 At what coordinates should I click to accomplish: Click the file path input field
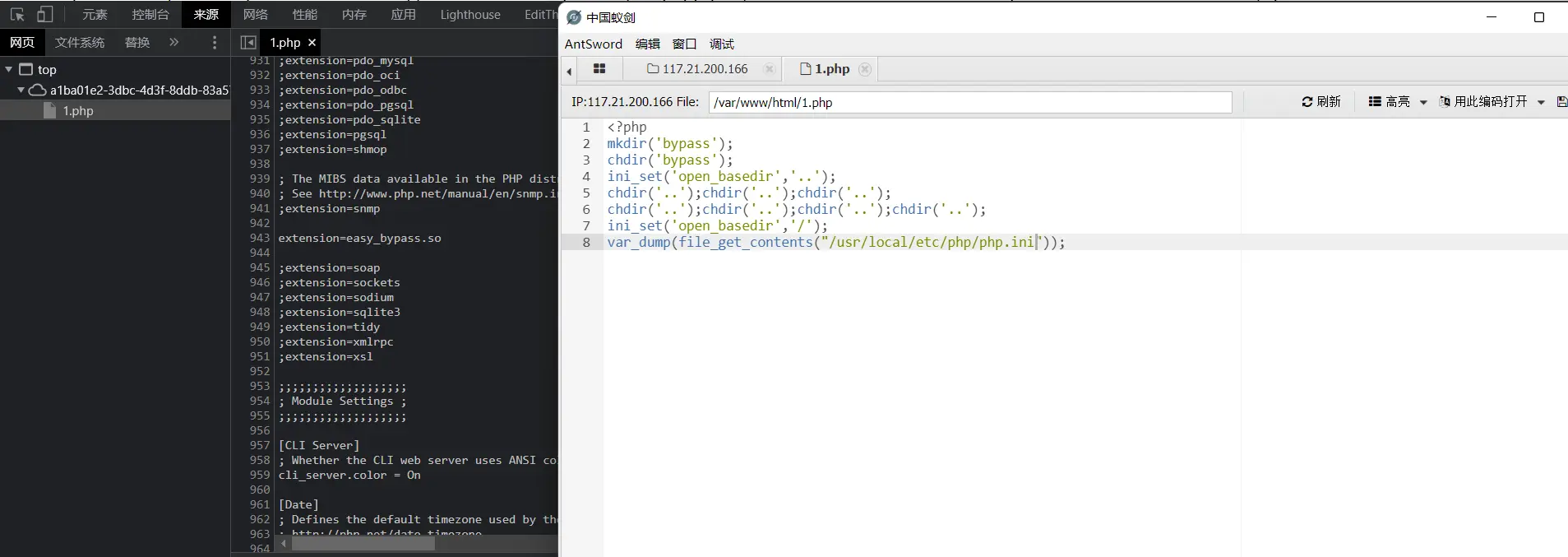(969, 102)
